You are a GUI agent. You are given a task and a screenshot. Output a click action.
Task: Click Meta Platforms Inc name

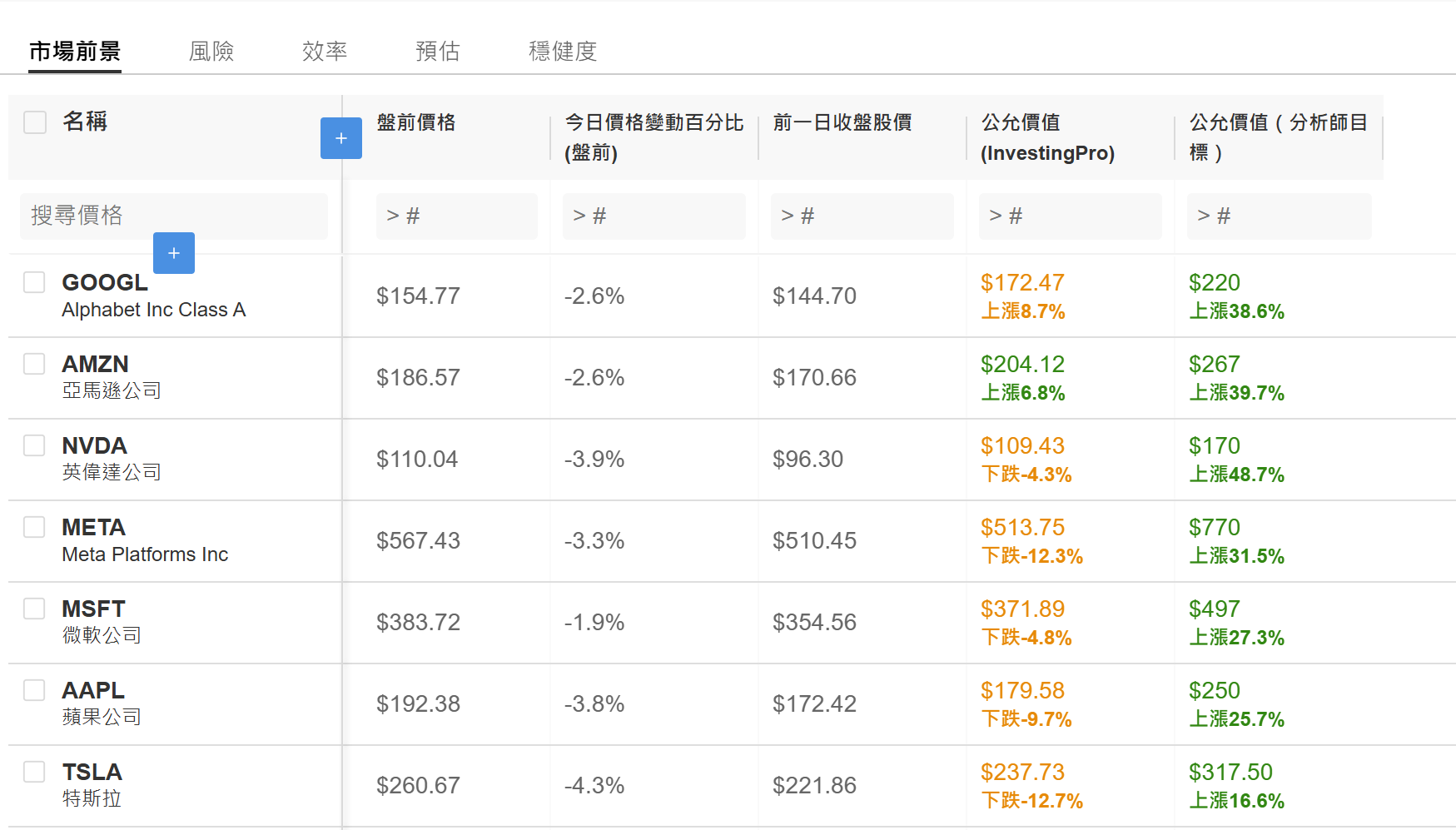[x=145, y=554]
